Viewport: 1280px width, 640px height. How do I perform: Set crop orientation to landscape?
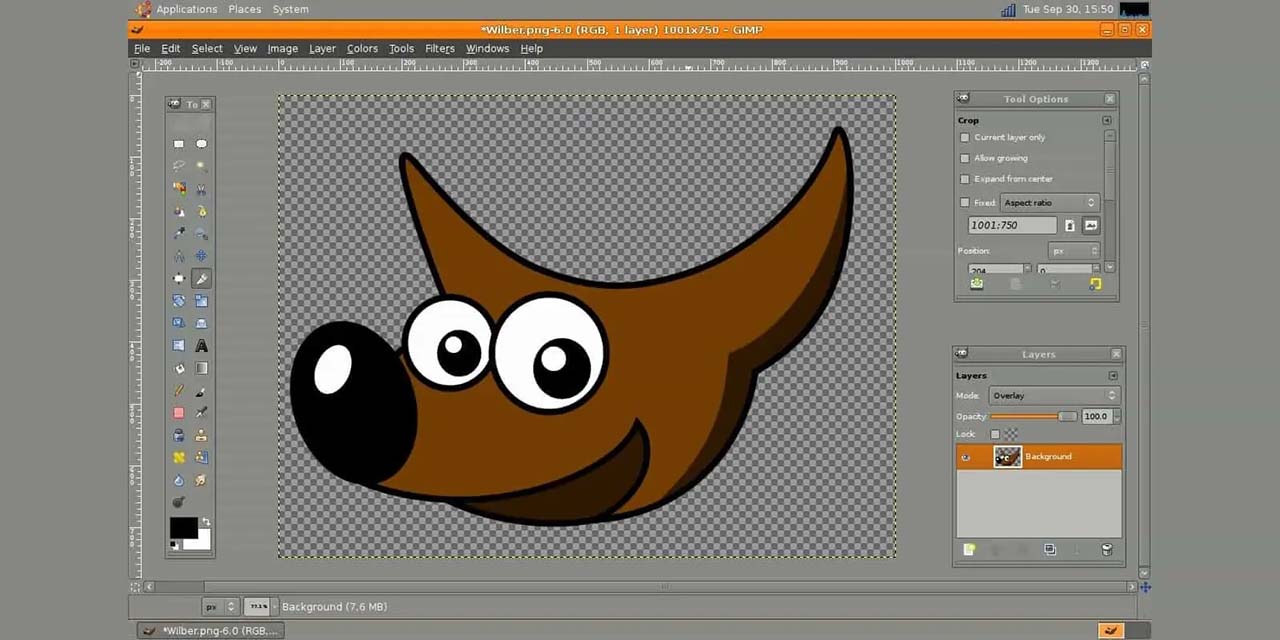[x=1091, y=226]
